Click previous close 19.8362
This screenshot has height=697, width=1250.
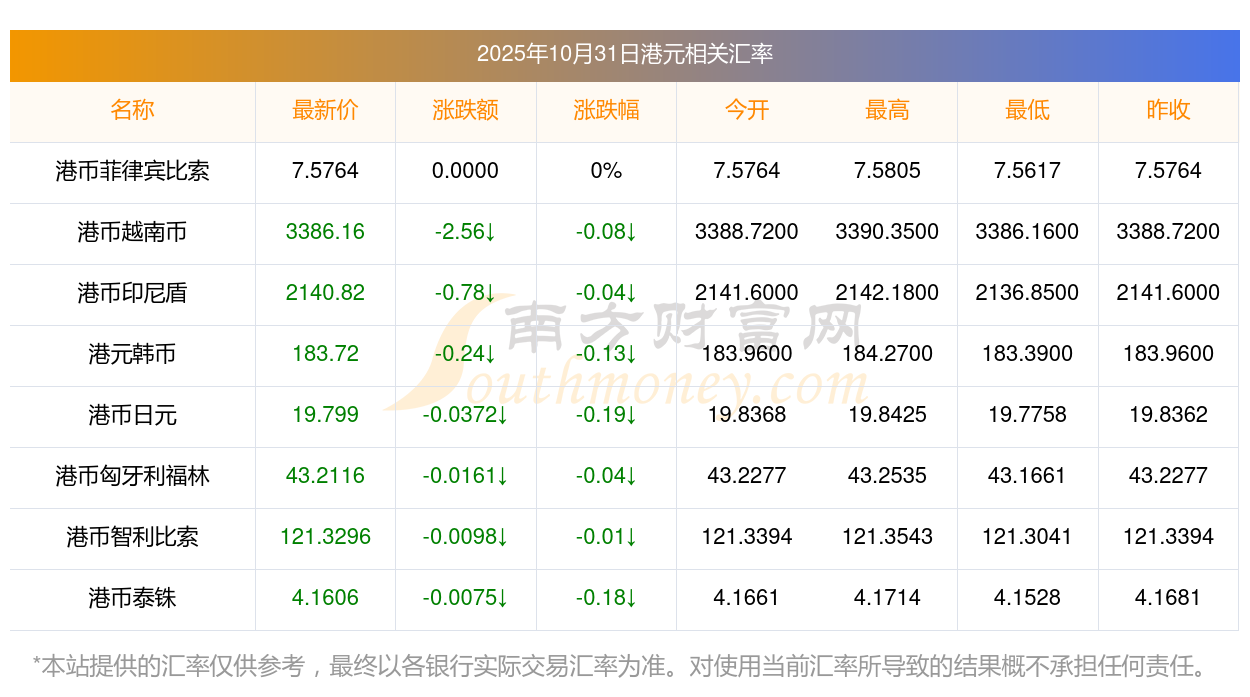click(x=1168, y=415)
